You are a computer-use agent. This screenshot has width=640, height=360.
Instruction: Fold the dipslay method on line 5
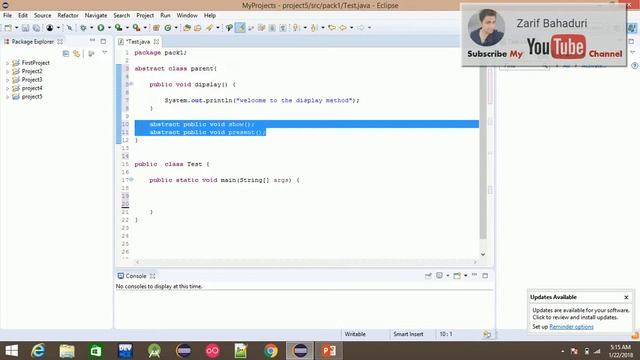[x=131, y=84]
